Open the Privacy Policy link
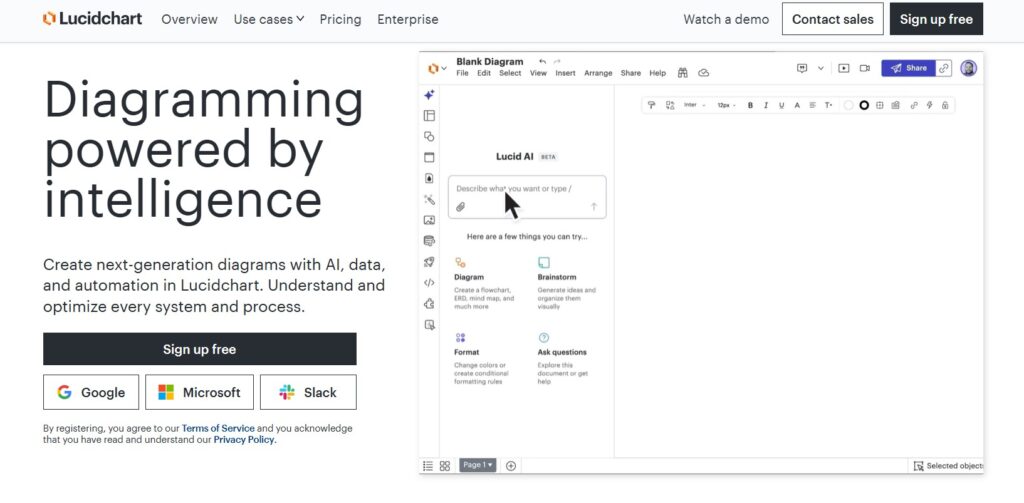The width and height of the screenshot is (1024, 503). 245,440
